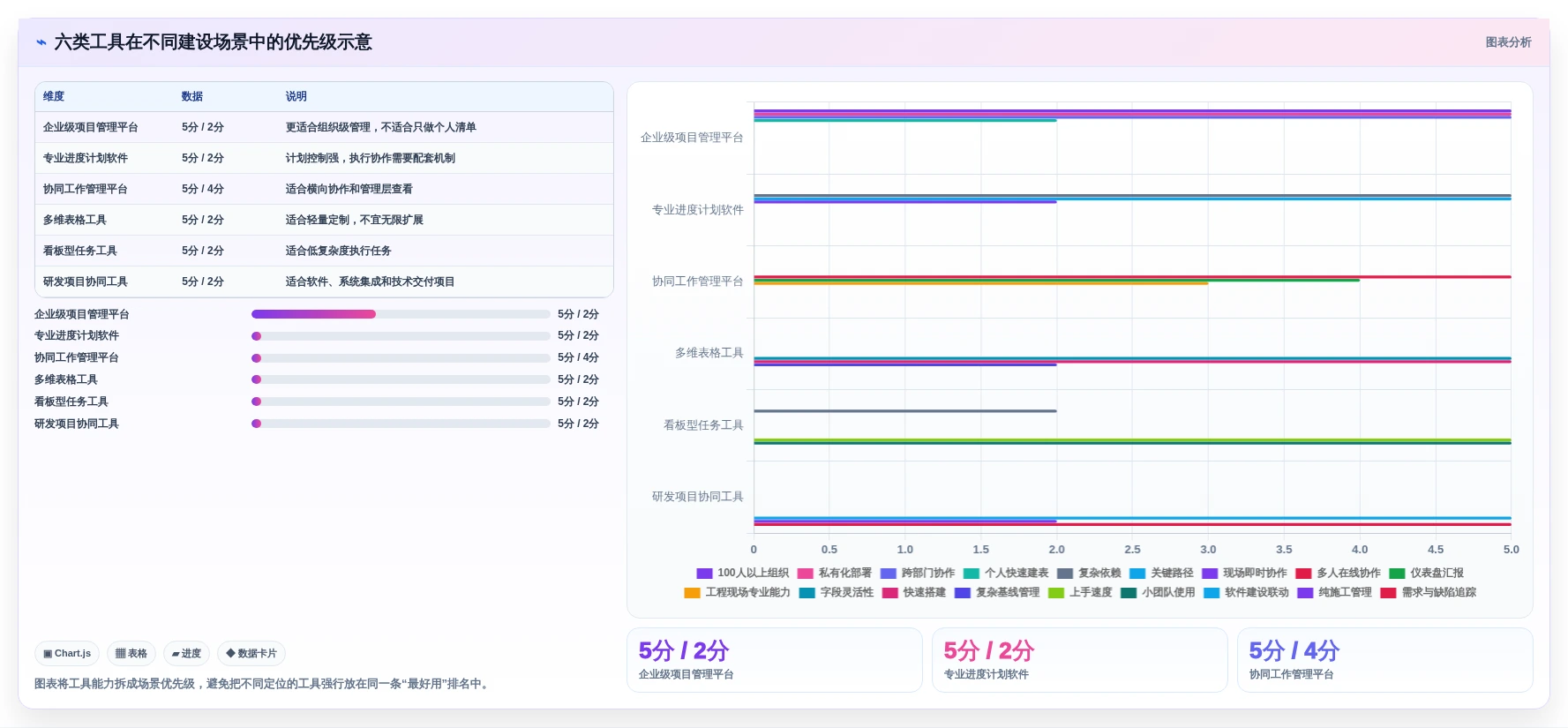Click the 企业级项目管理平台 progress bar
Viewport: 1568px width, 728px height.
coord(401,314)
